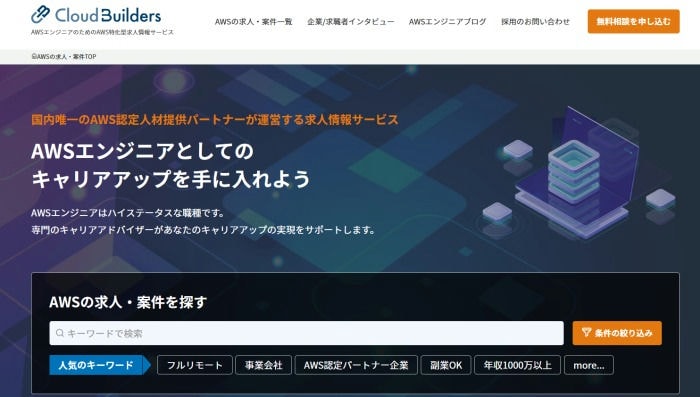Select AWS認定パートナー企業 keyword tag
The height and width of the screenshot is (397, 700).
pos(356,365)
